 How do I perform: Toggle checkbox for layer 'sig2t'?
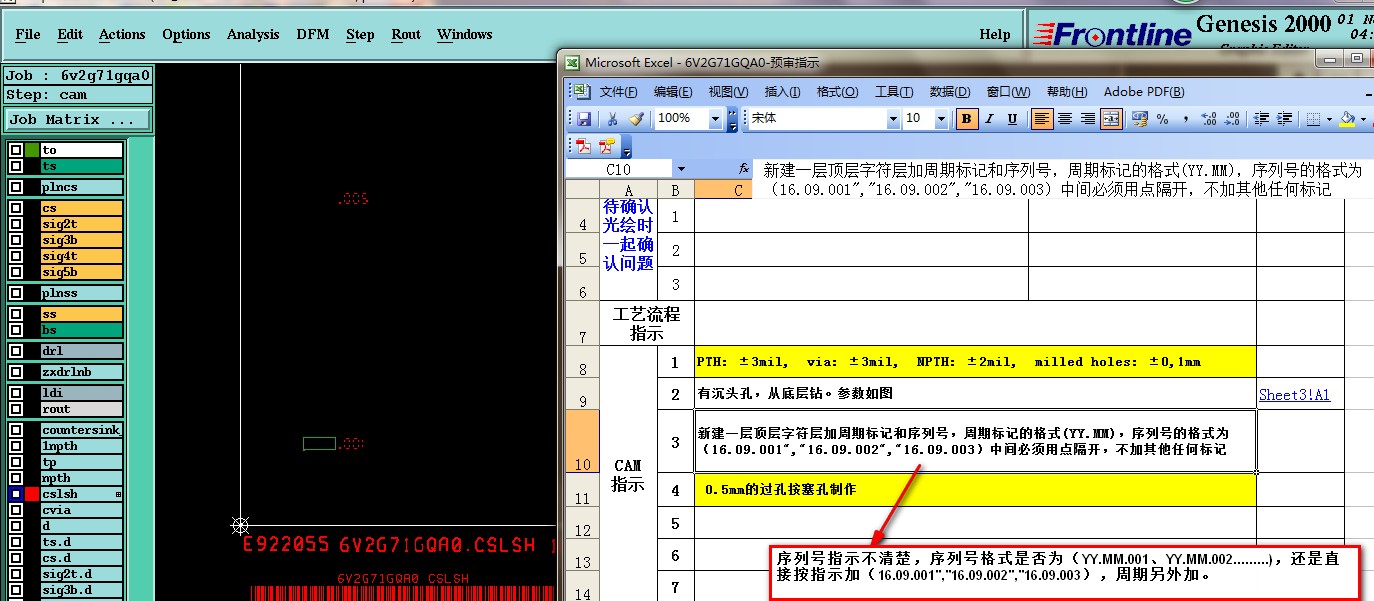(16, 224)
